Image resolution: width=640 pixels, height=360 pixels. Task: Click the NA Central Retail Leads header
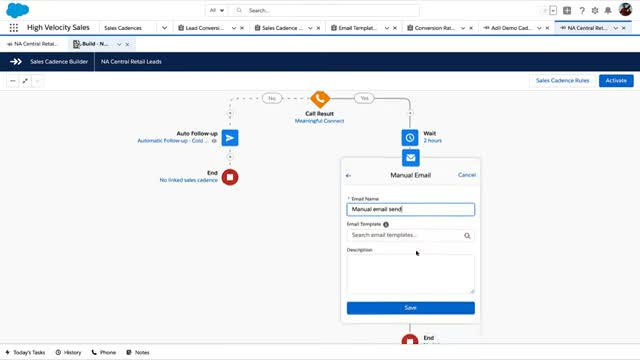click(x=131, y=62)
